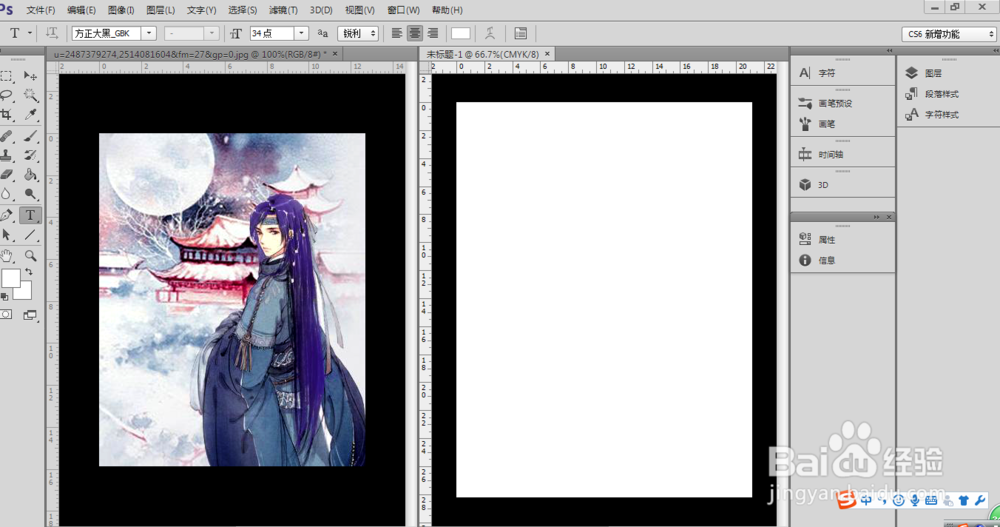The height and width of the screenshot is (527, 1000).
Task: Select the Lasso tool
Action: point(7,95)
